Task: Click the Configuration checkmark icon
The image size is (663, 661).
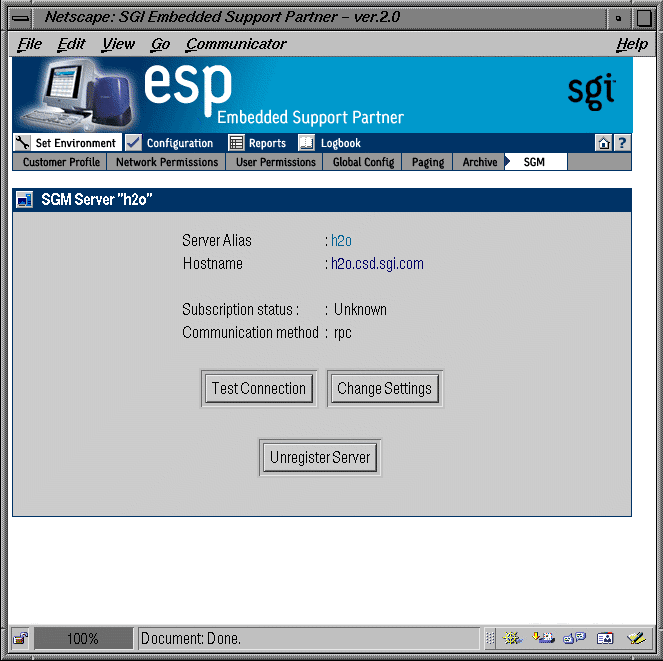Action: tap(133, 143)
